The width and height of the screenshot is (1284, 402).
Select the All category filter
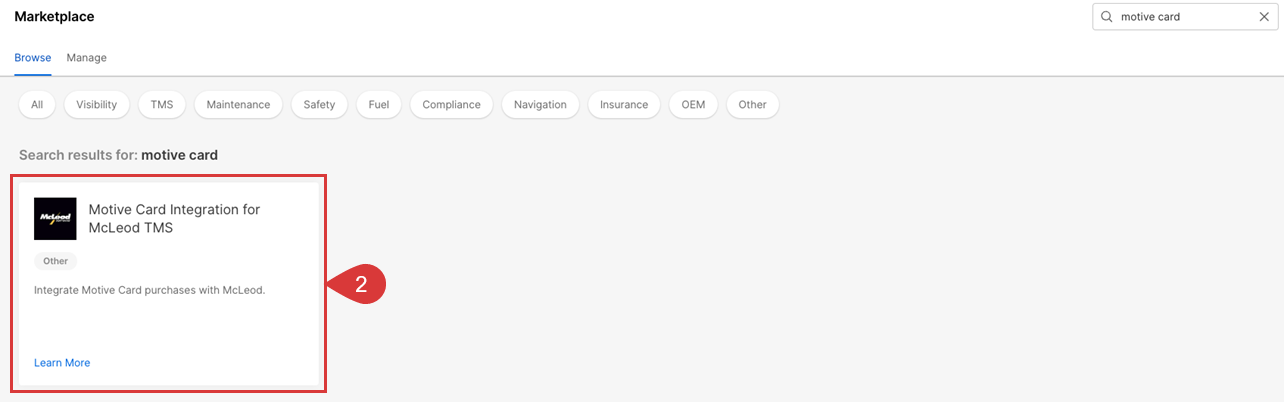(x=37, y=104)
